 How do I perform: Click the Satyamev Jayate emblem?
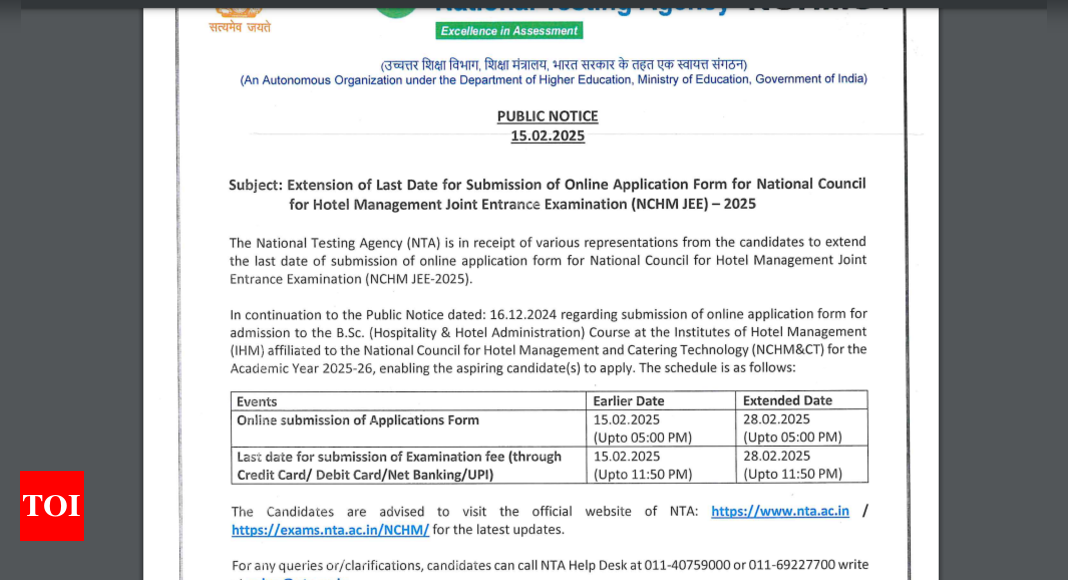pos(239,18)
